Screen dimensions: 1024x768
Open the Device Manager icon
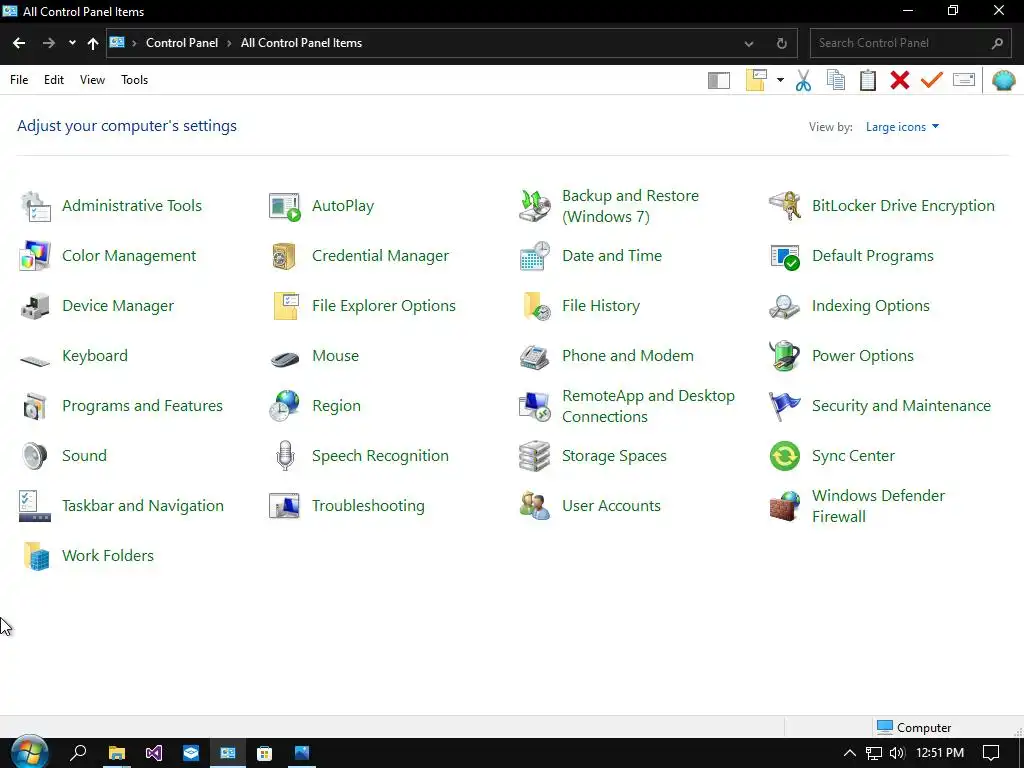pos(35,306)
